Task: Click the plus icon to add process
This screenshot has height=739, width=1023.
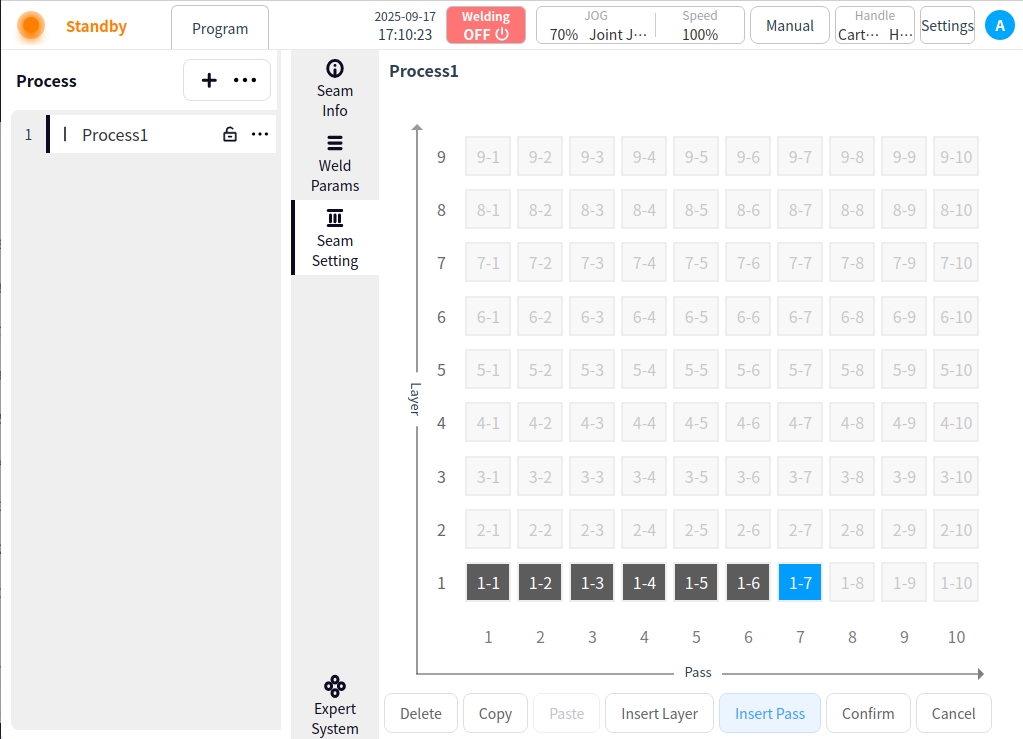Action: pos(209,81)
